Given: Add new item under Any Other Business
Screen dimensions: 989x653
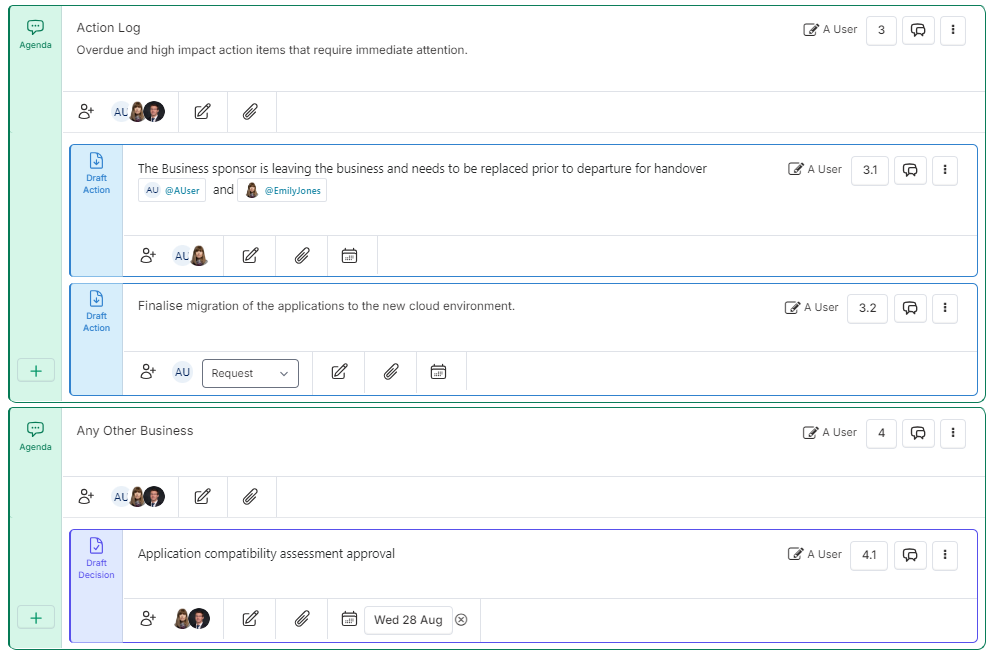Looking at the screenshot, I should pos(36,618).
